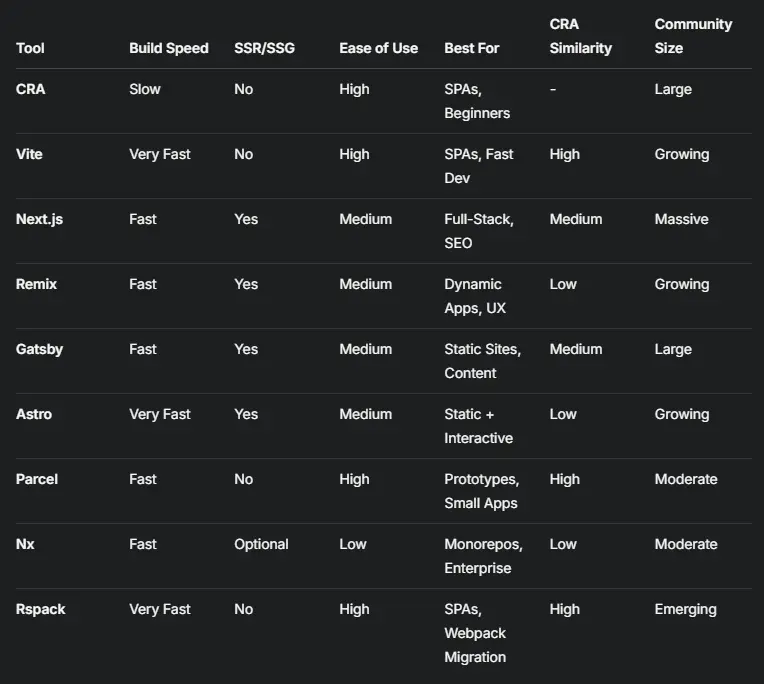The image size is (764, 684).
Task: Click the Optional SSR/SSG cell
Action: tap(261, 544)
